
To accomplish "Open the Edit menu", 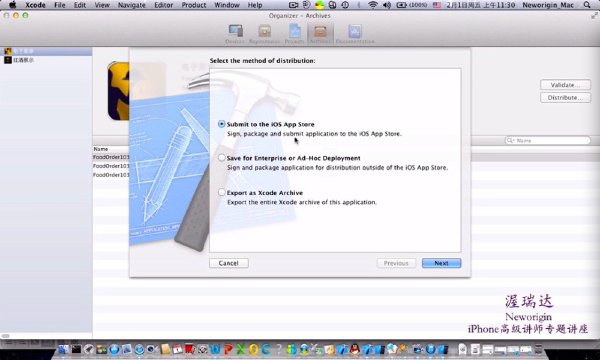I will 80,5.
